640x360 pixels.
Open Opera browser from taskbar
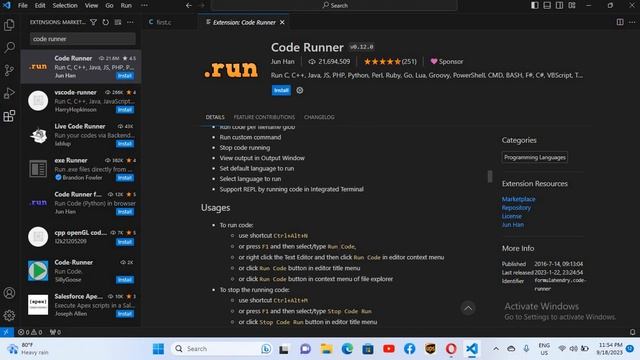(451, 349)
